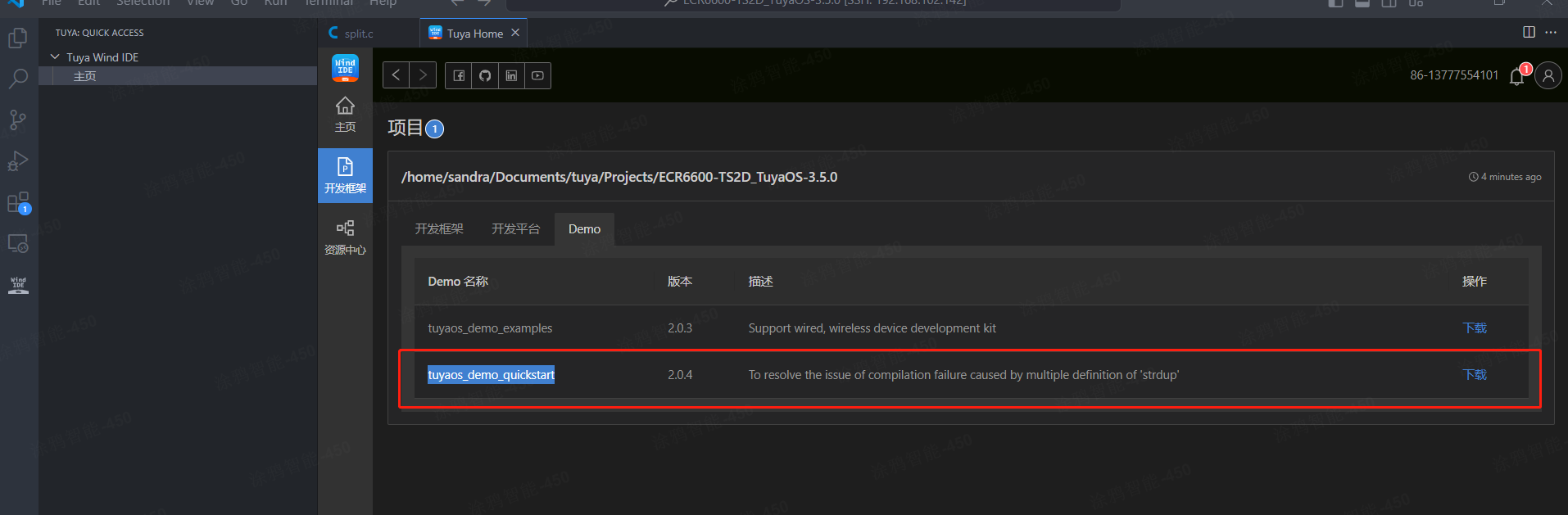The height and width of the screenshot is (515, 1568).
Task: Download tuyaos_demo_examples via 下载 link
Action: pos(1475,328)
